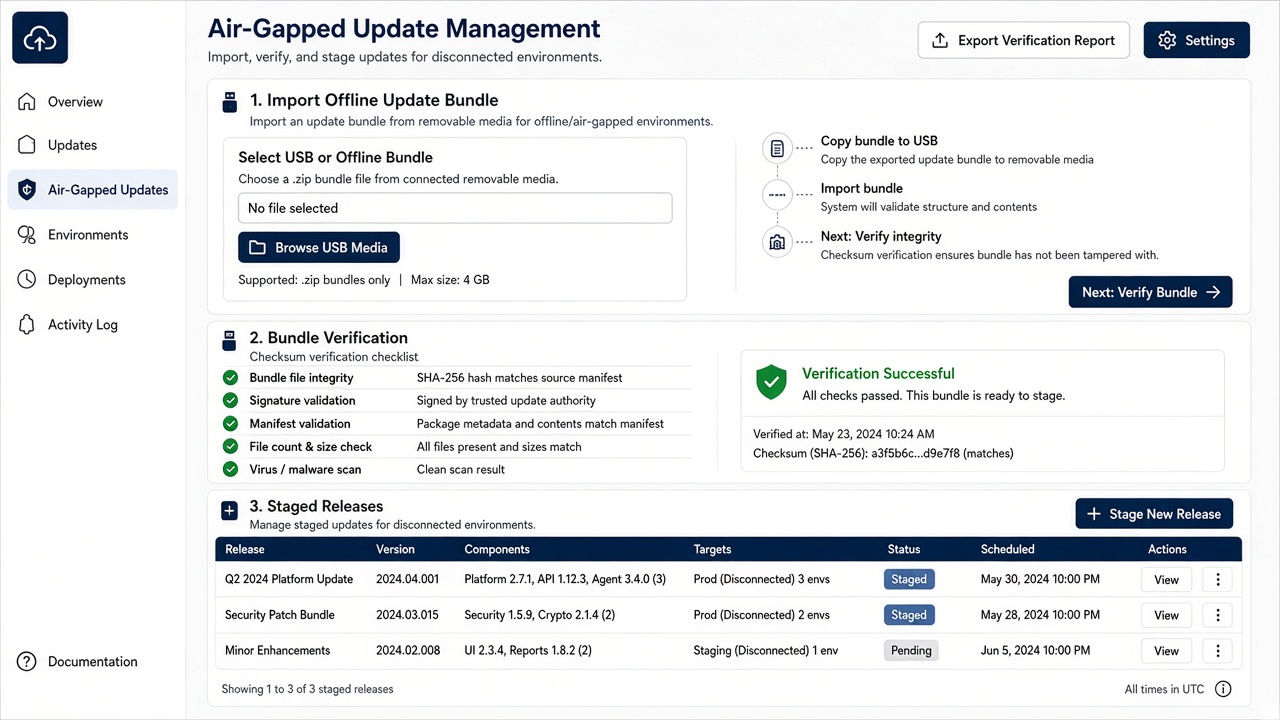Image resolution: width=1280 pixels, height=720 pixels.
Task: Browse USB media for a bundle
Action: pyautogui.click(x=319, y=247)
